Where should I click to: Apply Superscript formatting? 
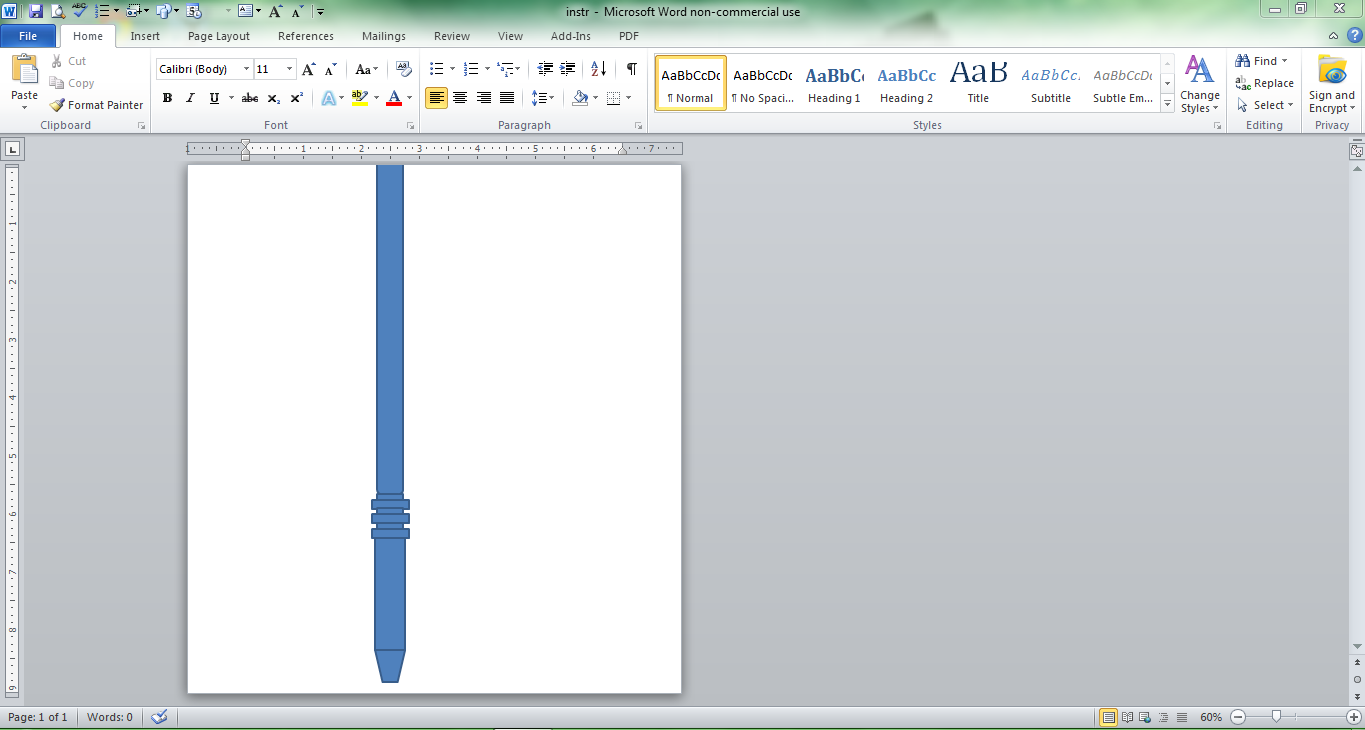pyautogui.click(x=297, y=98)
